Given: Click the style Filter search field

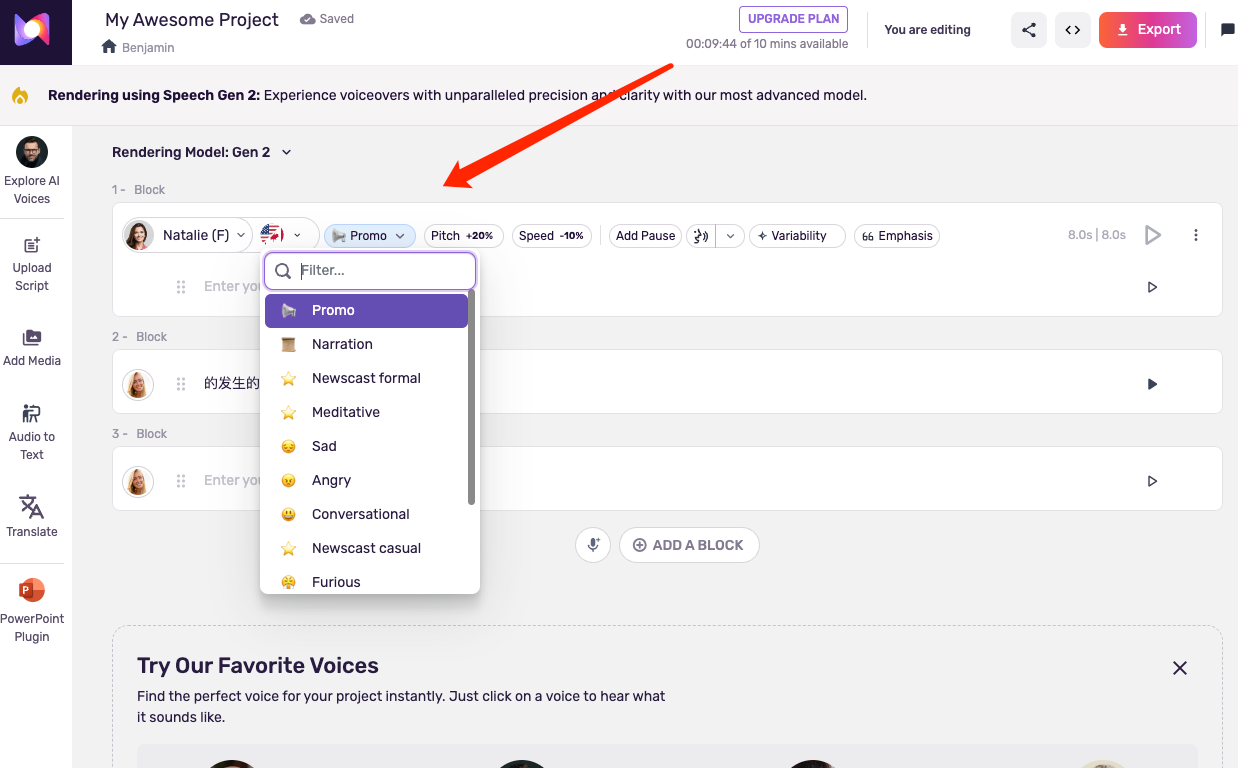Looking at the screenshot, I should 380,270.
